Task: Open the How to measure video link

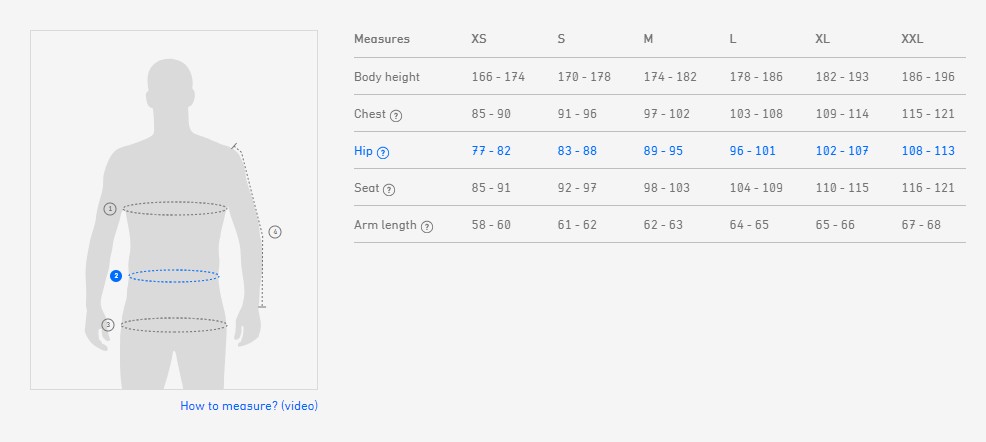Action: 249,406
